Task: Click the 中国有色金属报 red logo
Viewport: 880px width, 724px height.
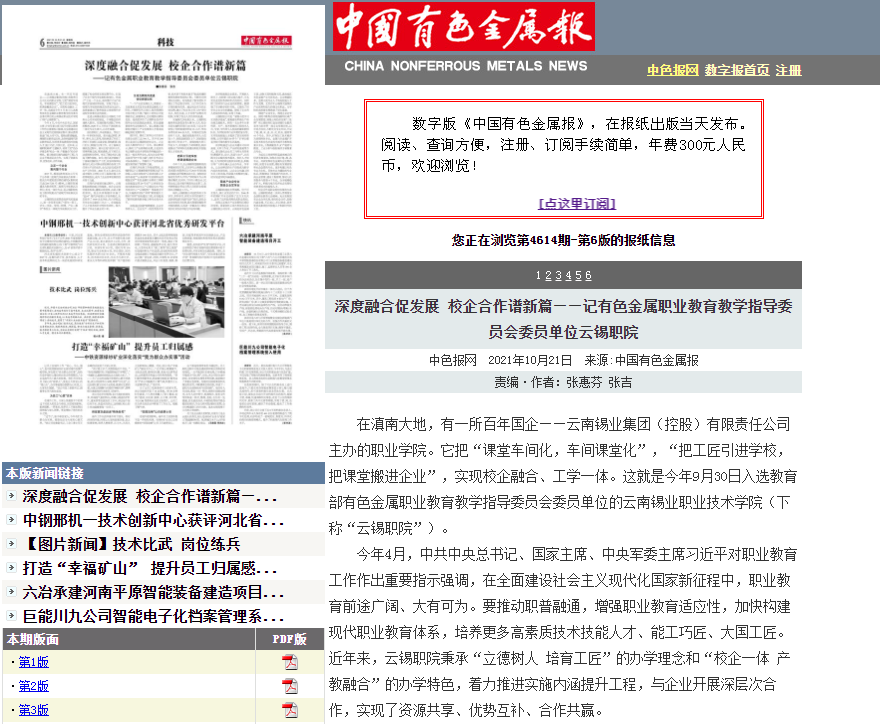Action: [464, 27]
